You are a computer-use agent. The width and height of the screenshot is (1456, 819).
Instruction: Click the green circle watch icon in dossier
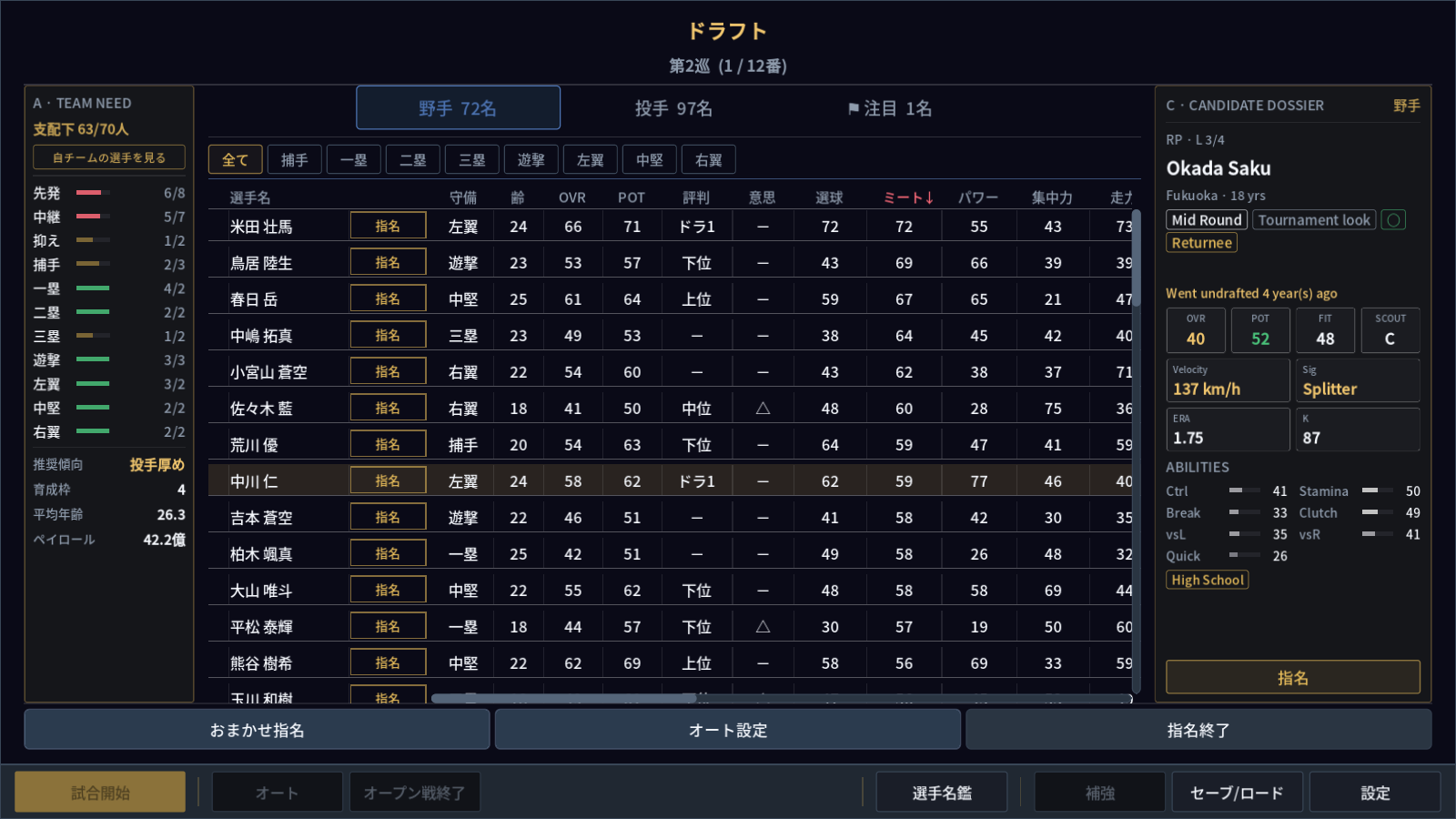(x=1393, y=220)
